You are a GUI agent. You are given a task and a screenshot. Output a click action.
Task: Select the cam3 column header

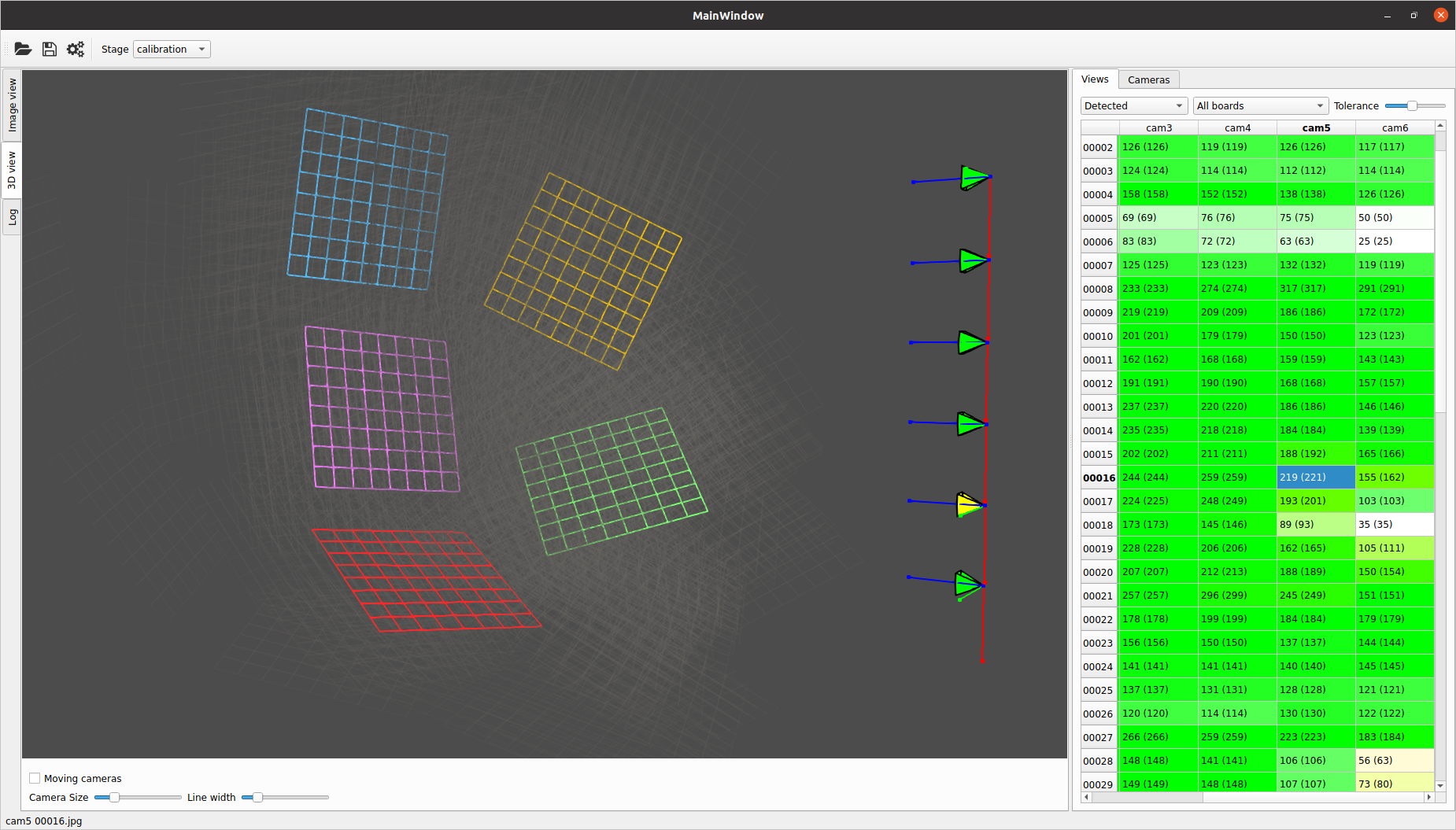(1159, 127)
